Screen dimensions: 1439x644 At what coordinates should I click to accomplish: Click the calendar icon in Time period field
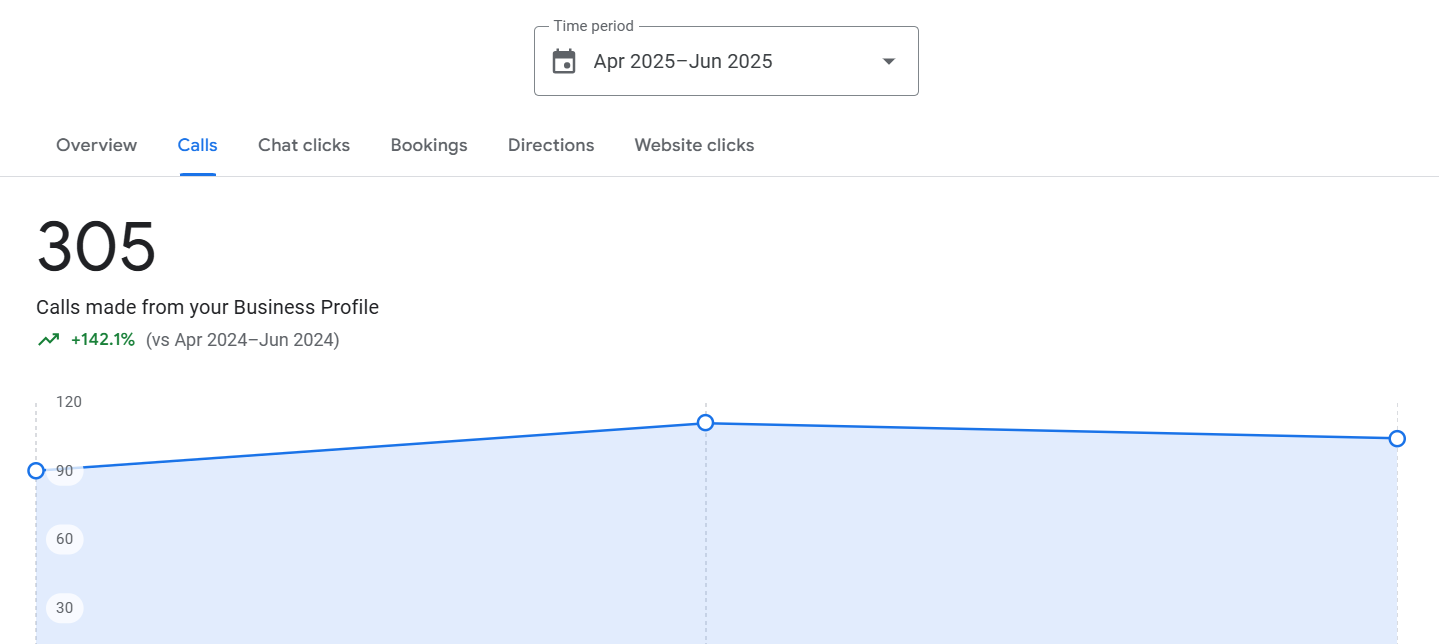point(564,62)
